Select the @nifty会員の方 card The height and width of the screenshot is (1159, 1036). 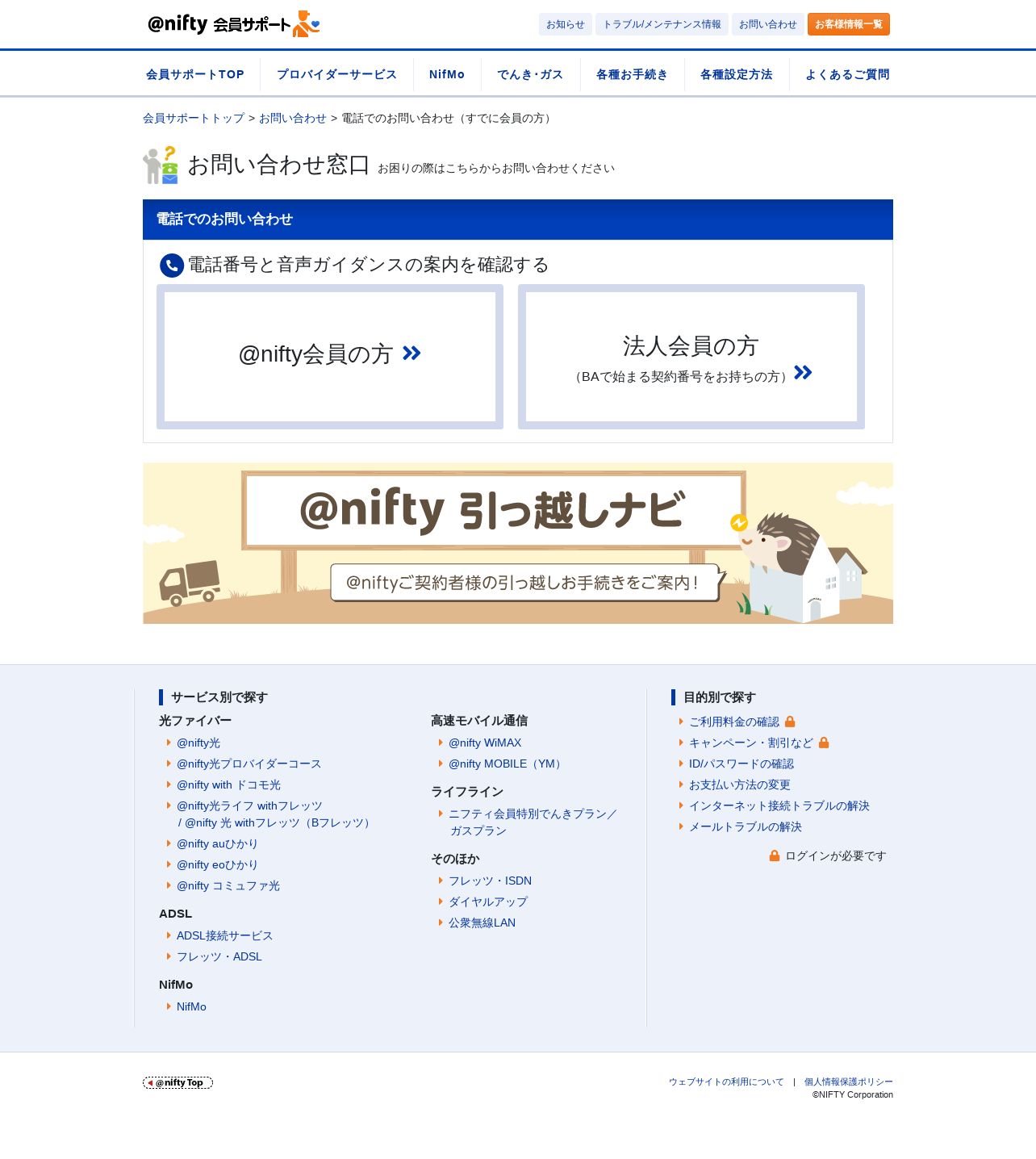click(330, 357)
